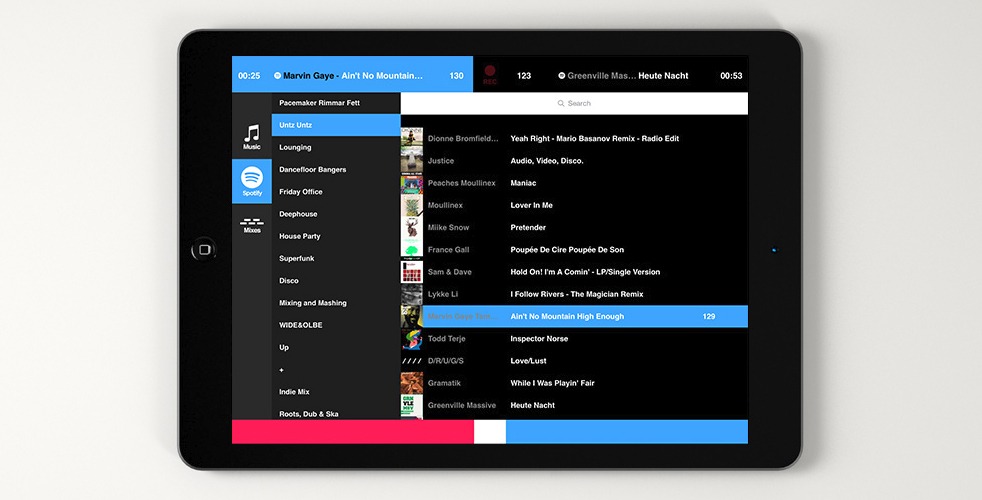Click the right deck Greenville Mas… title

(x=628, y=76)
